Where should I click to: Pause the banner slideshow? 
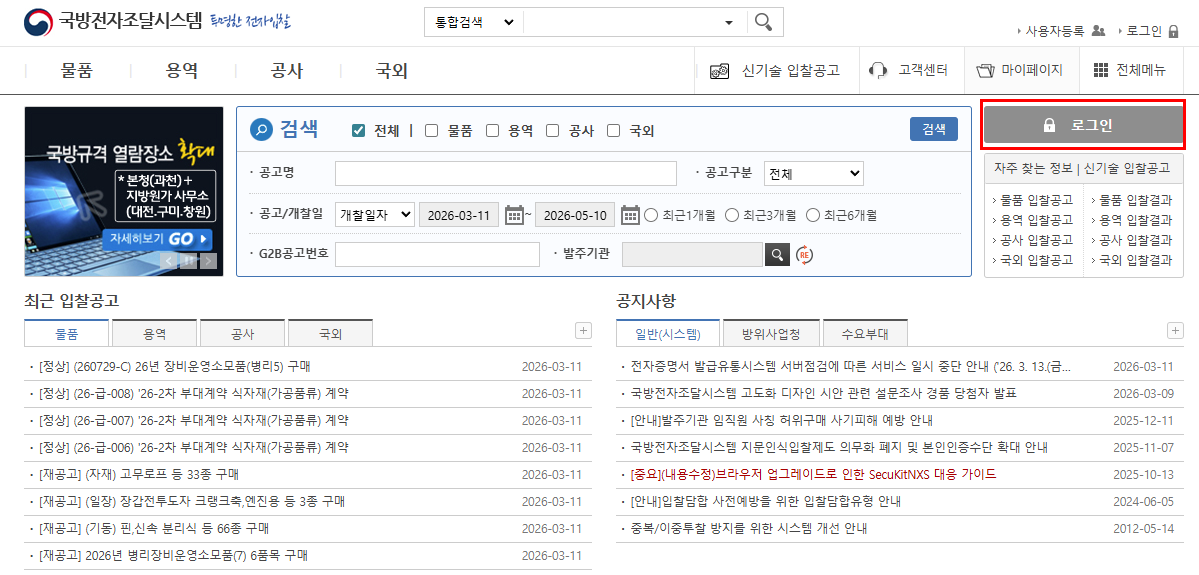[188, 261]
